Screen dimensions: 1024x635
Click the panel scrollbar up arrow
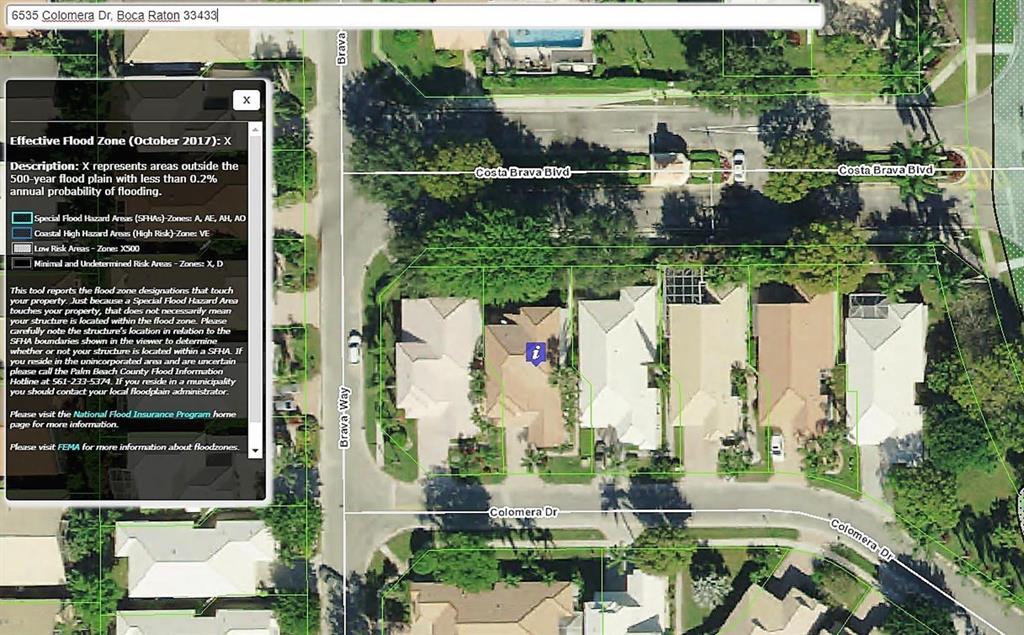pyautogui.click(x=256, y=129)
